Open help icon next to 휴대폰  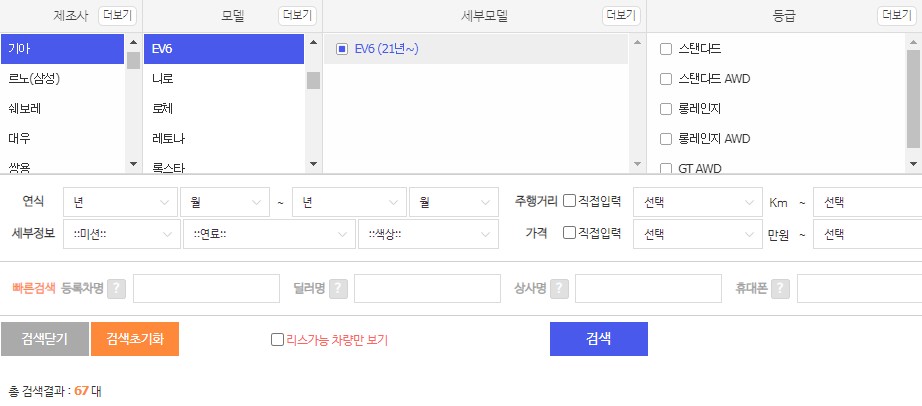780,288
